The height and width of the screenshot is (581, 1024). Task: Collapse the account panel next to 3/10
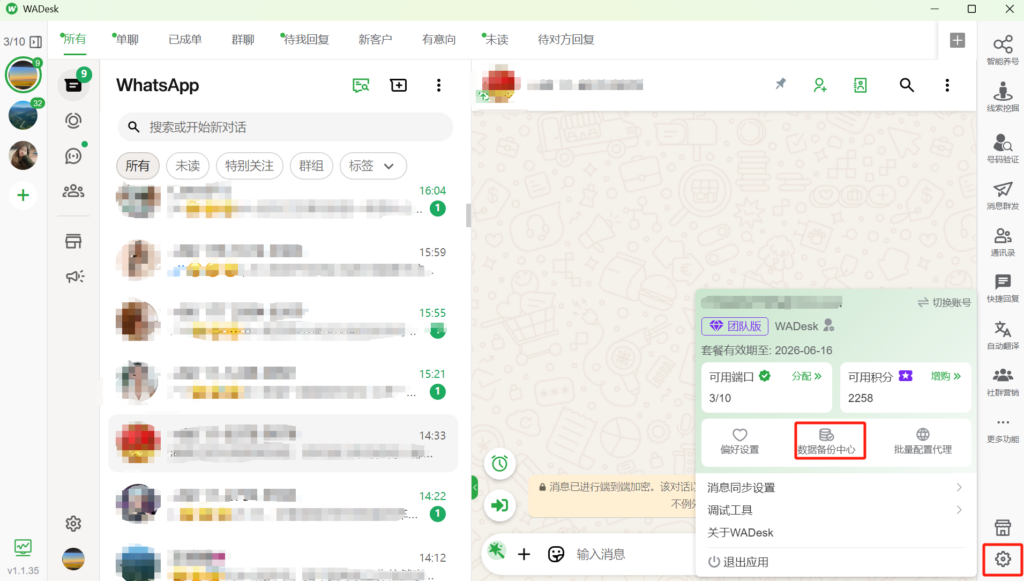(x=36, y=42)
